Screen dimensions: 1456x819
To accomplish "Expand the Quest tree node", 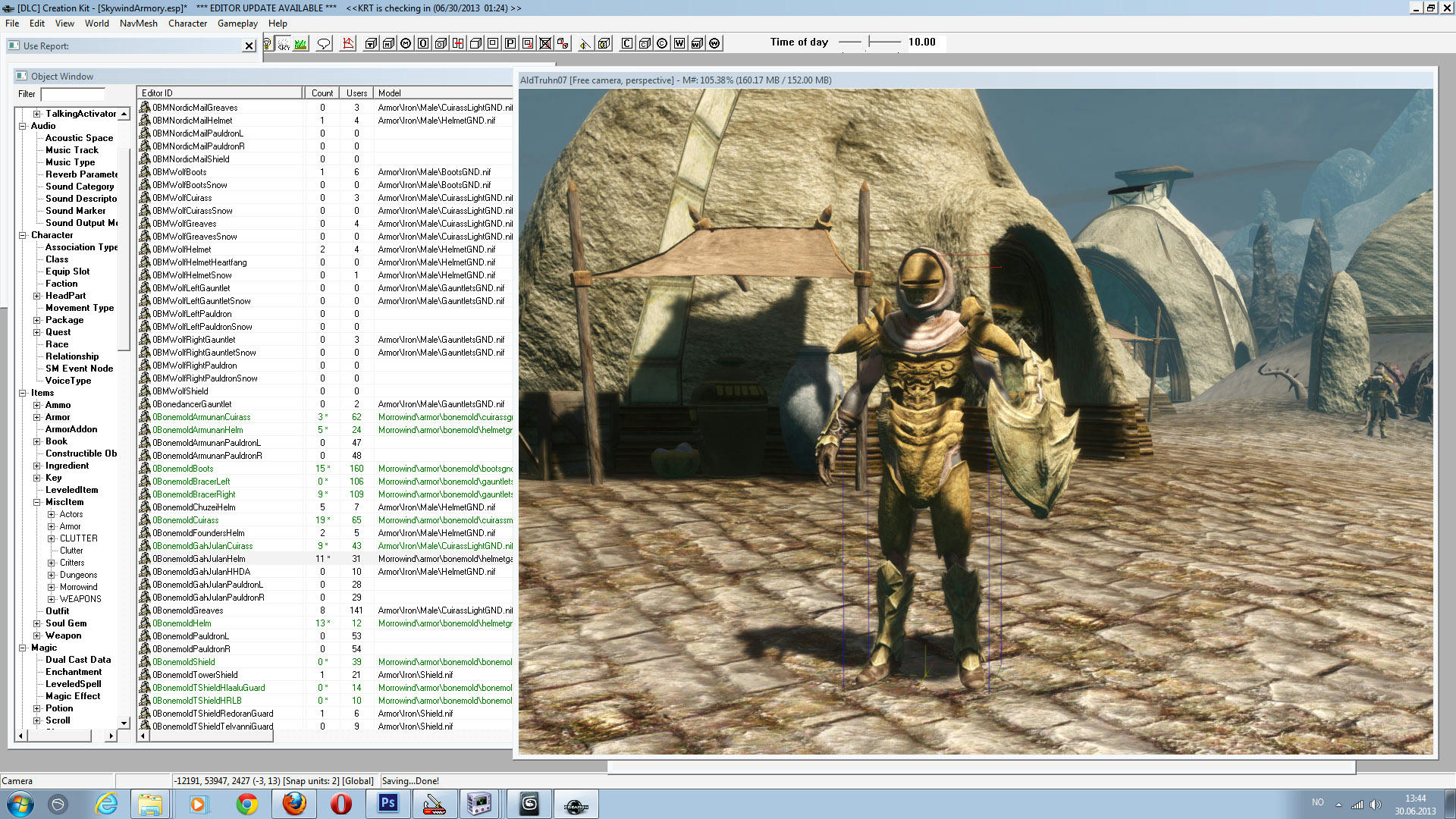I will coord(37,332).
